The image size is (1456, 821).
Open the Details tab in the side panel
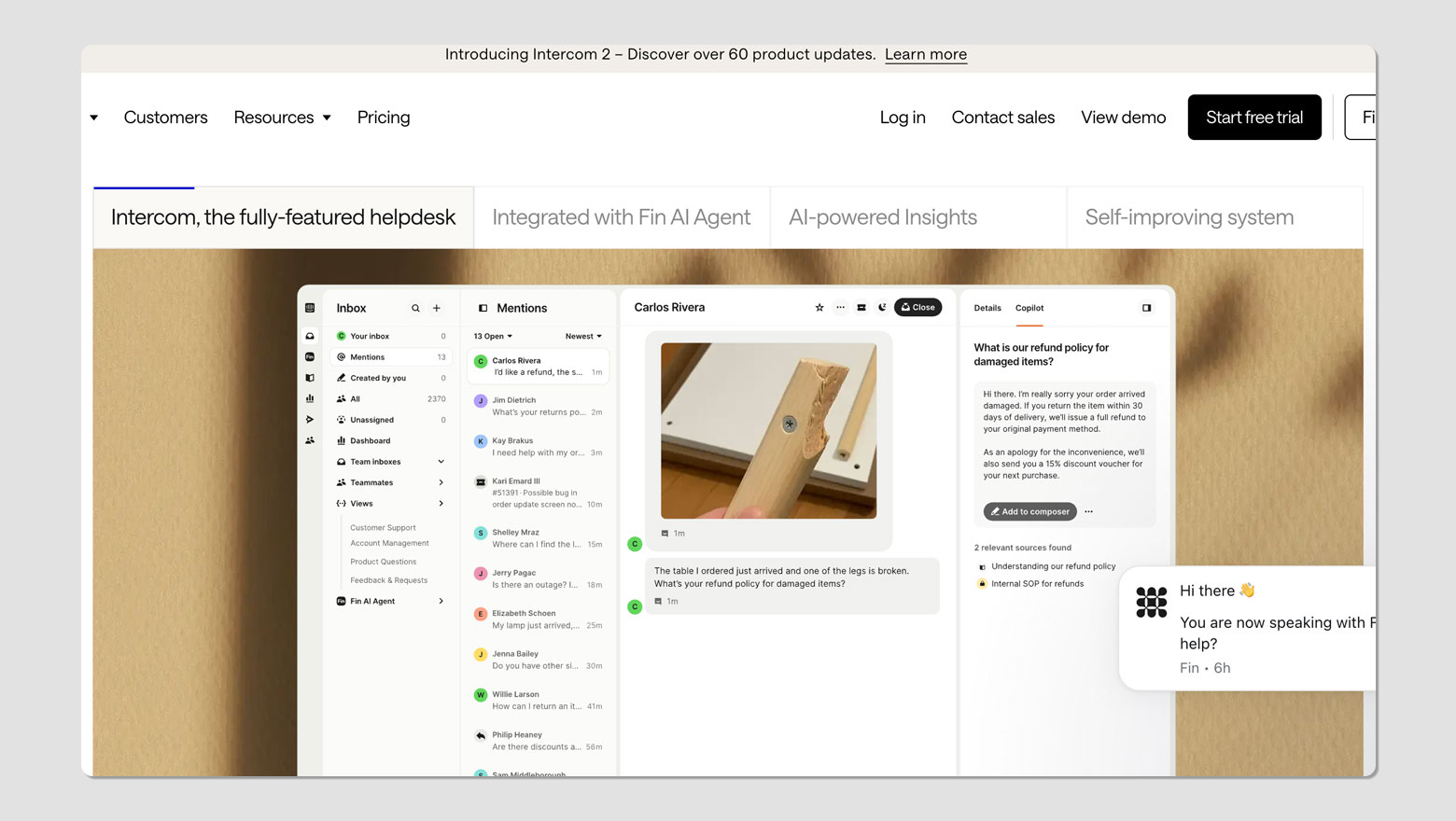(987, 308)
